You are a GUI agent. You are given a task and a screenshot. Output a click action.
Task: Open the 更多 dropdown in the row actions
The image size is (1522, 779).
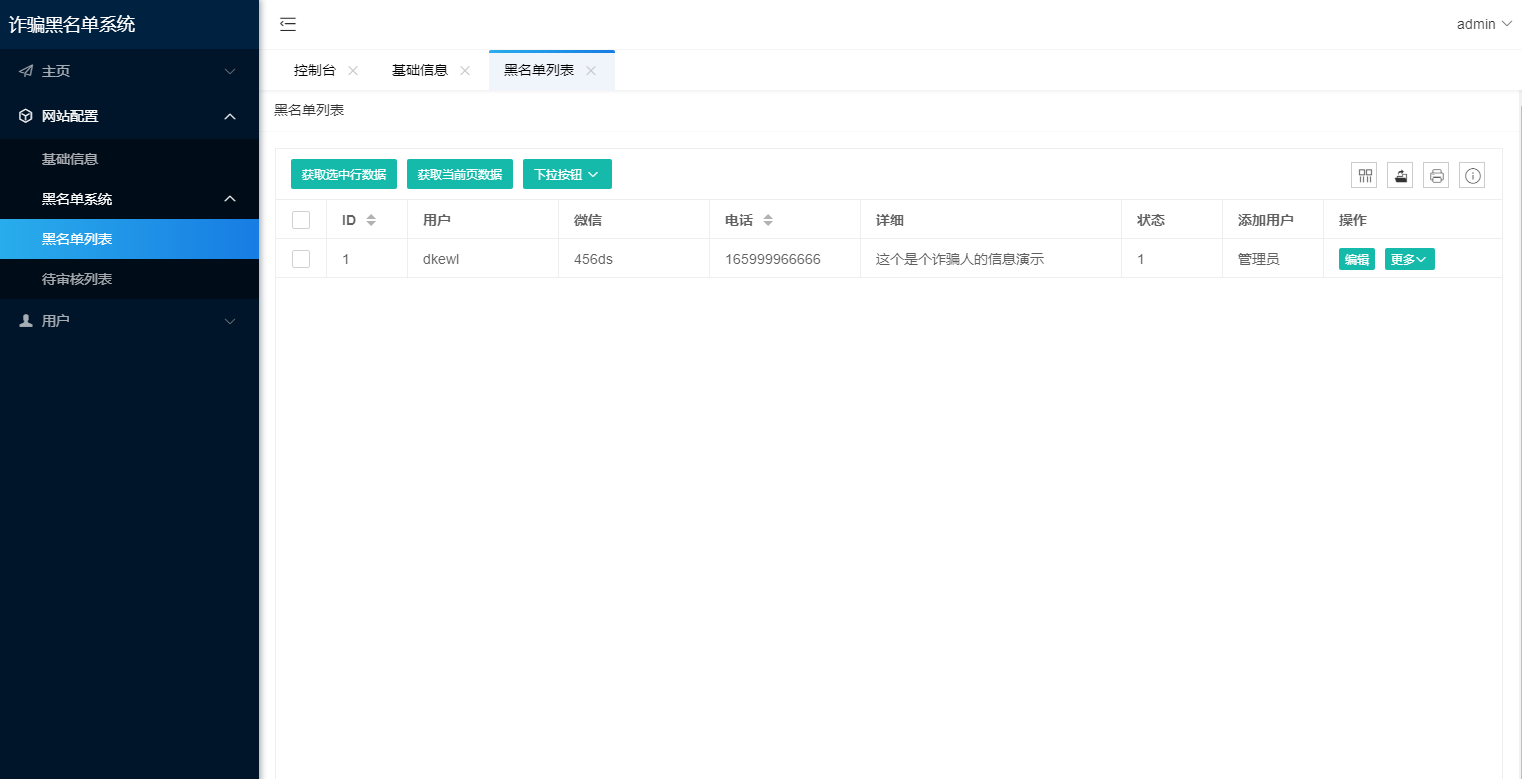(1409, 258)
